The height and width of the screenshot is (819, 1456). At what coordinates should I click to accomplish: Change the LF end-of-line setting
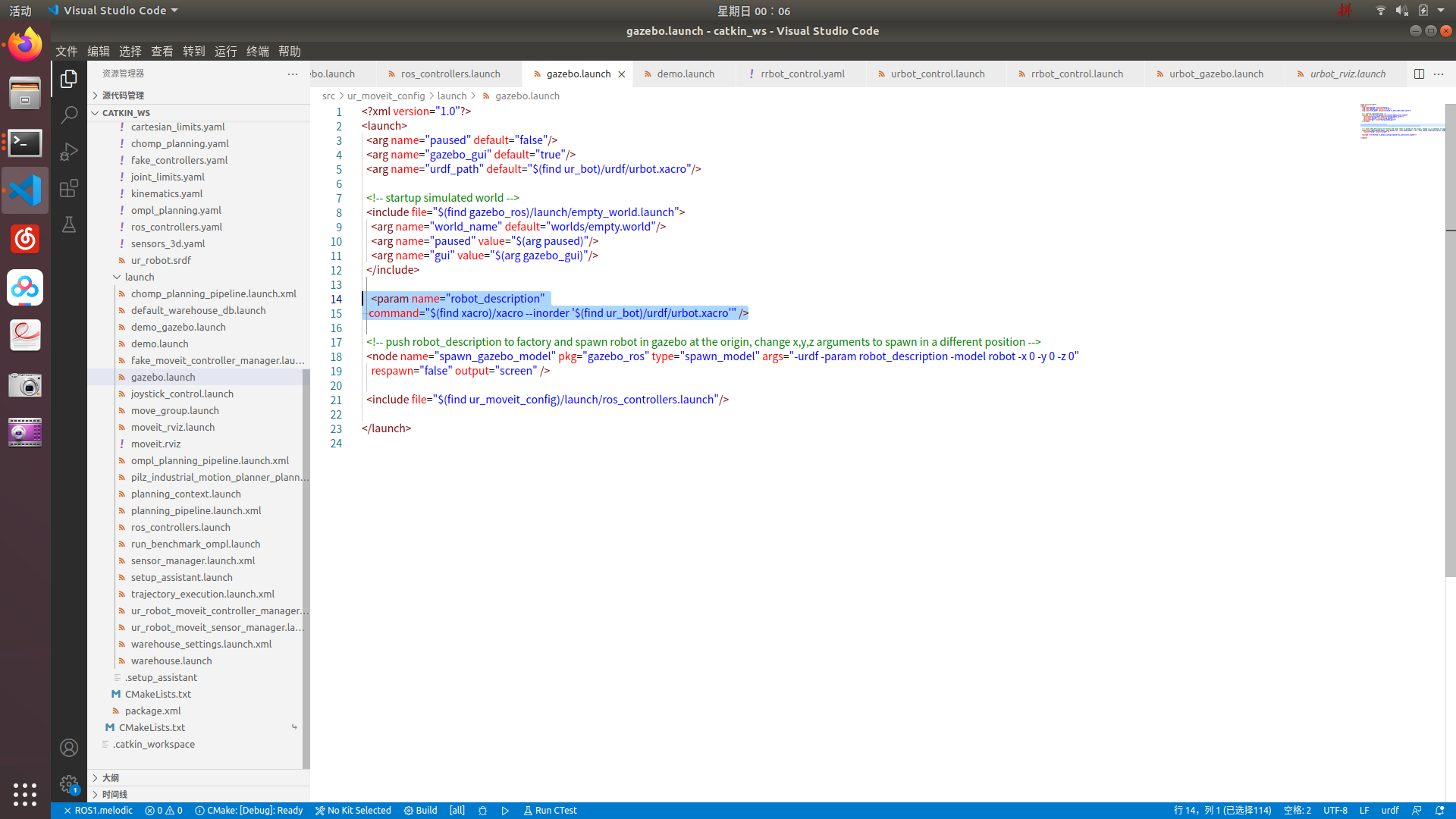(1364, 810)
